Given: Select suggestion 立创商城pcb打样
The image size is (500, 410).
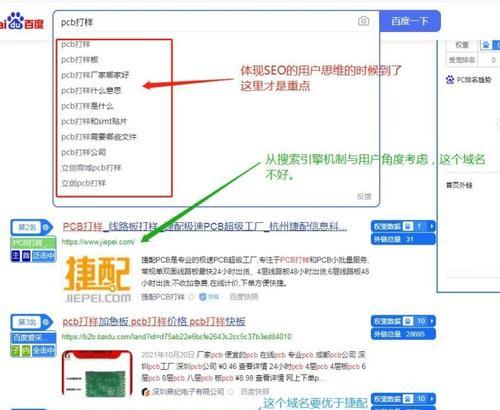Looking at the screenshot, I should pos(91,168).
